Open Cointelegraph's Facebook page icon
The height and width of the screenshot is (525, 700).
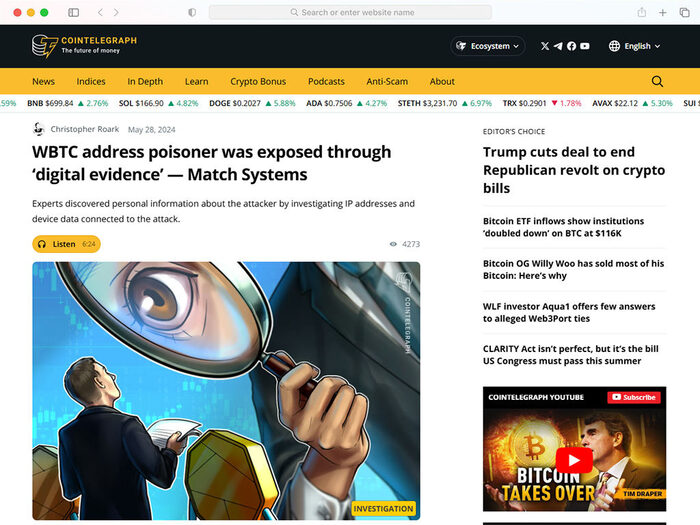click(571, 46)
